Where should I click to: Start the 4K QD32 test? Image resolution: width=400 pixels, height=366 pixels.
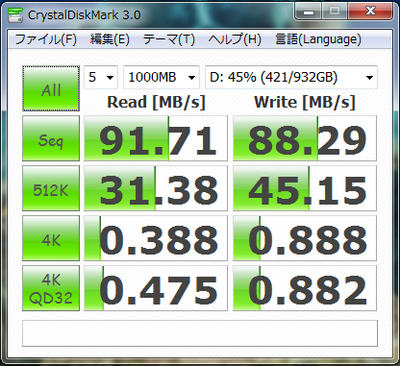tap(51, 288)
